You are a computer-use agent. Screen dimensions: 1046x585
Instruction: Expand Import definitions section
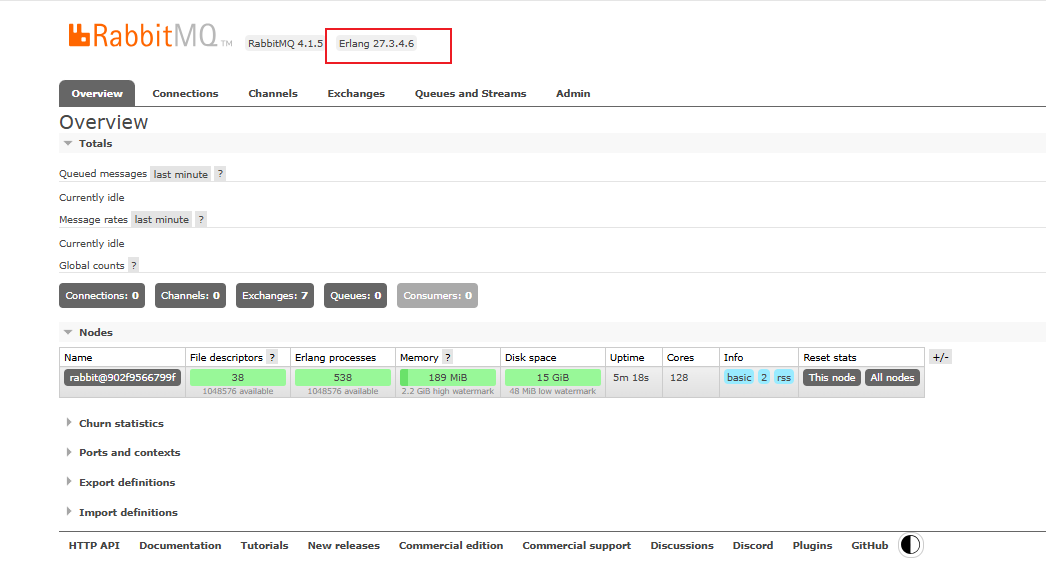pyautogui.click(x=122, y=512)
